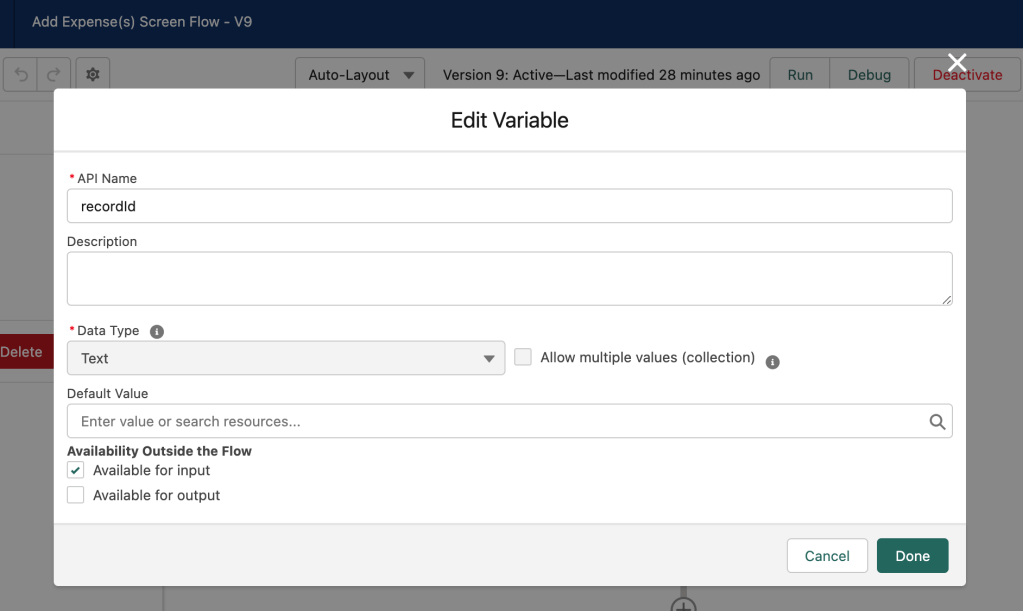Click the add element plus icon on canvas

pos(683,605)
